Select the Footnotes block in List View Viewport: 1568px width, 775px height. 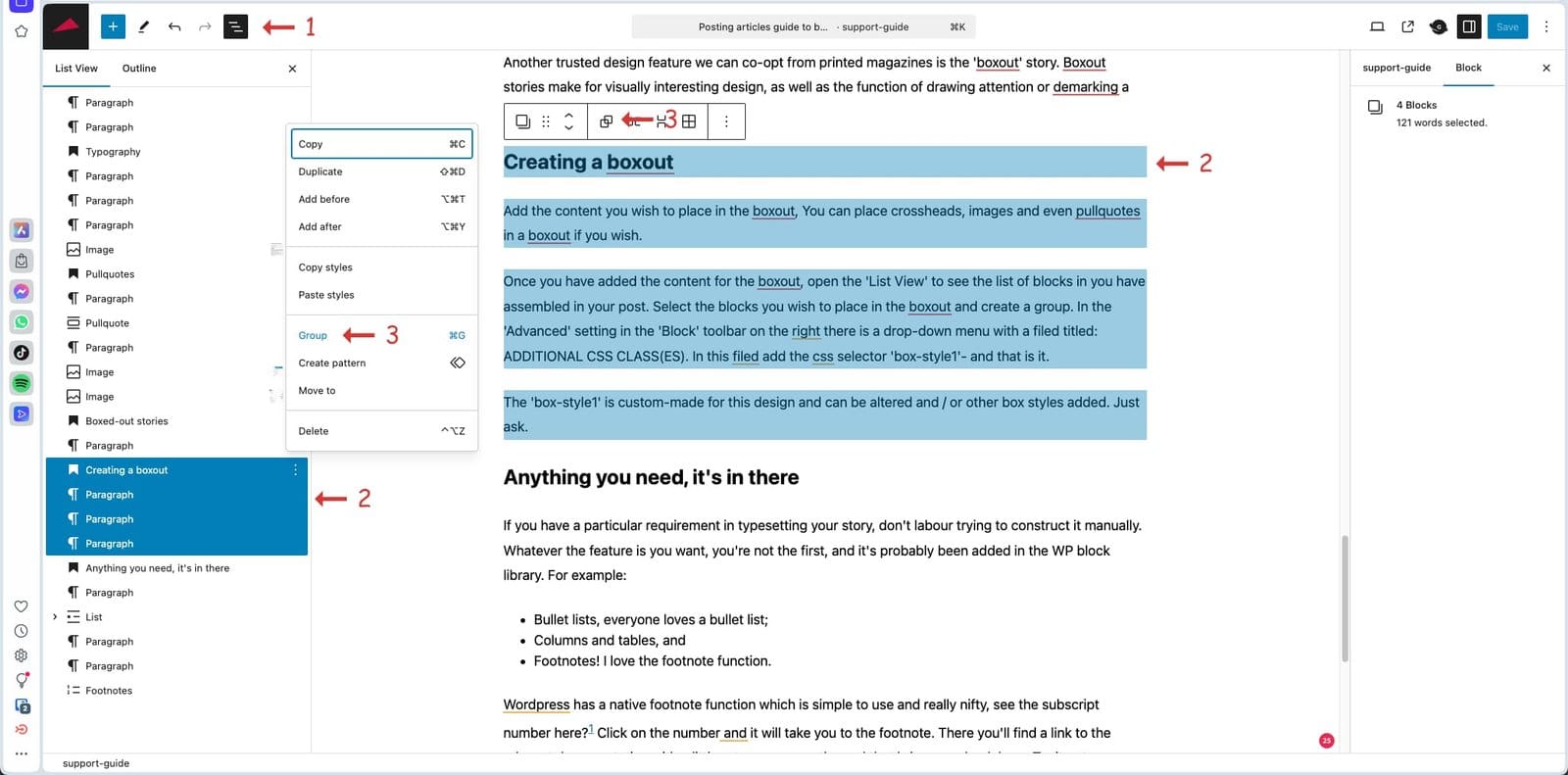coord(176,691)
